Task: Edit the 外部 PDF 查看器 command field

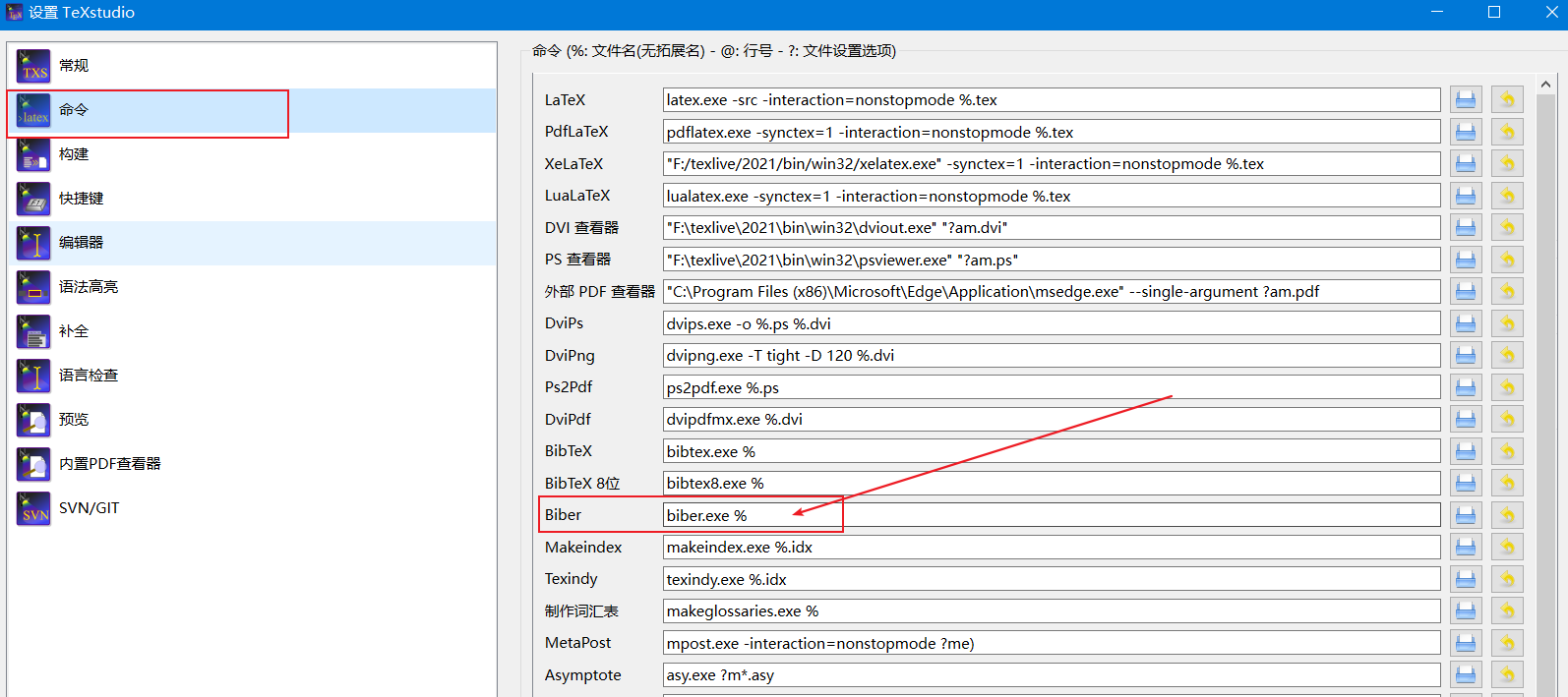Action: [1052, 291]
